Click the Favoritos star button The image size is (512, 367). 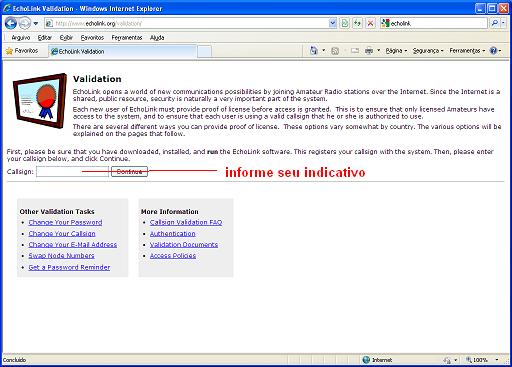pyautogui.click(x=22, y=51)
